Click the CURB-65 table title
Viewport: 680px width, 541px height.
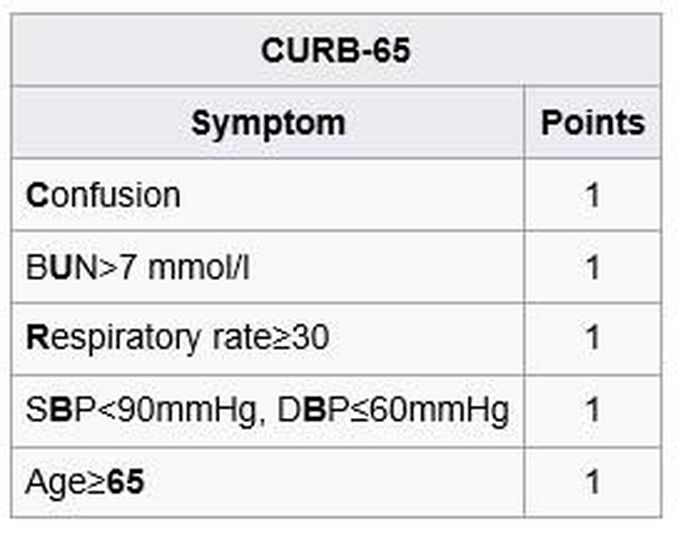(336, 50)
